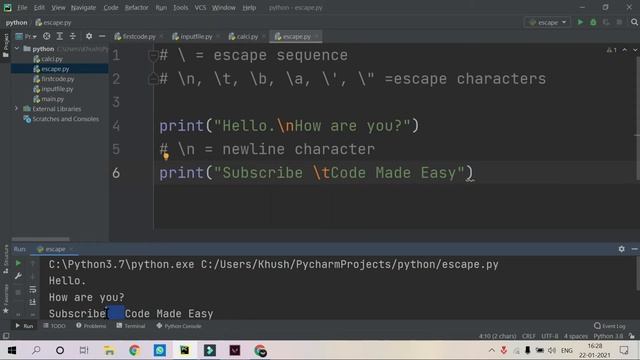Screen dimensions: 640x360
Task: Click the stop icon in the top toolbar
Action: [x=619, y=22]
